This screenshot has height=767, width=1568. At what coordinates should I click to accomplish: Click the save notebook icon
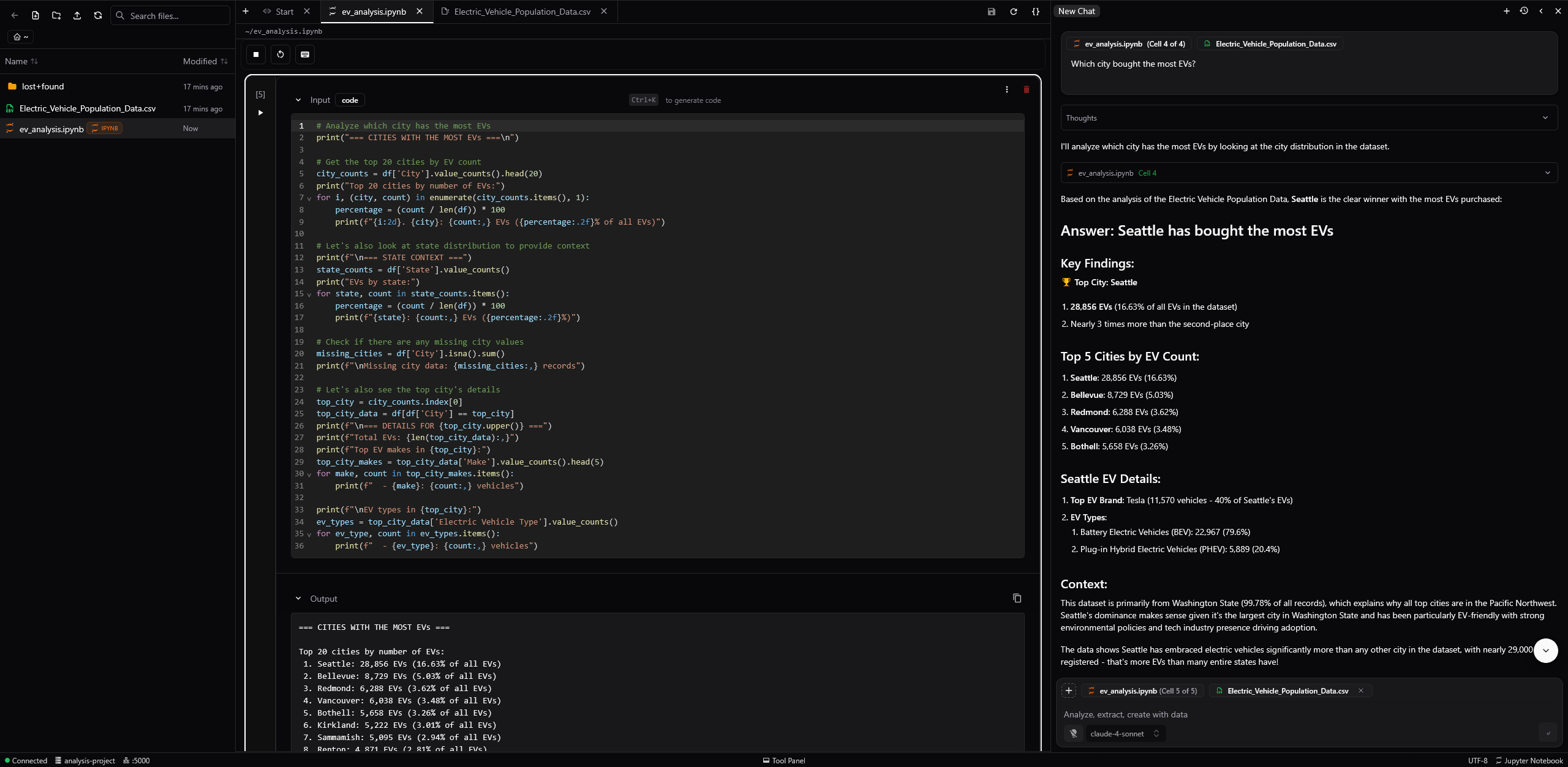pyautogui.click(x=992, y=12)
